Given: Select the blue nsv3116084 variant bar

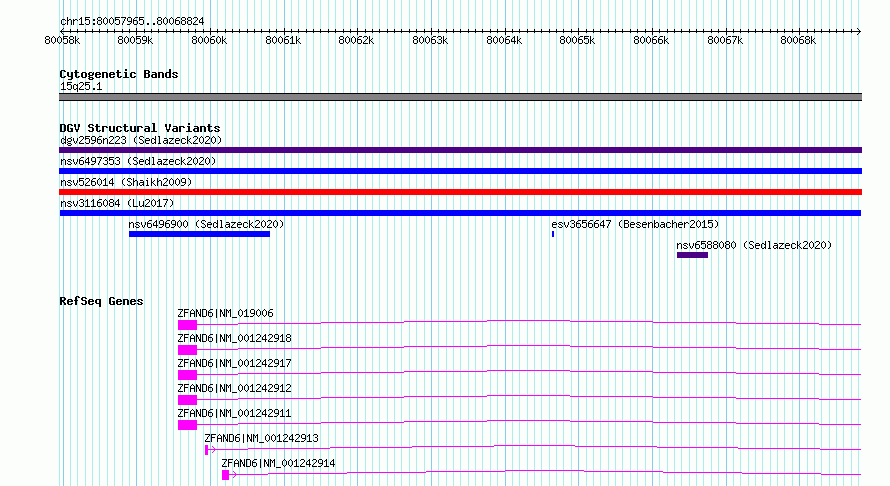Looking at the screenshot, I should pyautogui.click(x=460, y=213).
